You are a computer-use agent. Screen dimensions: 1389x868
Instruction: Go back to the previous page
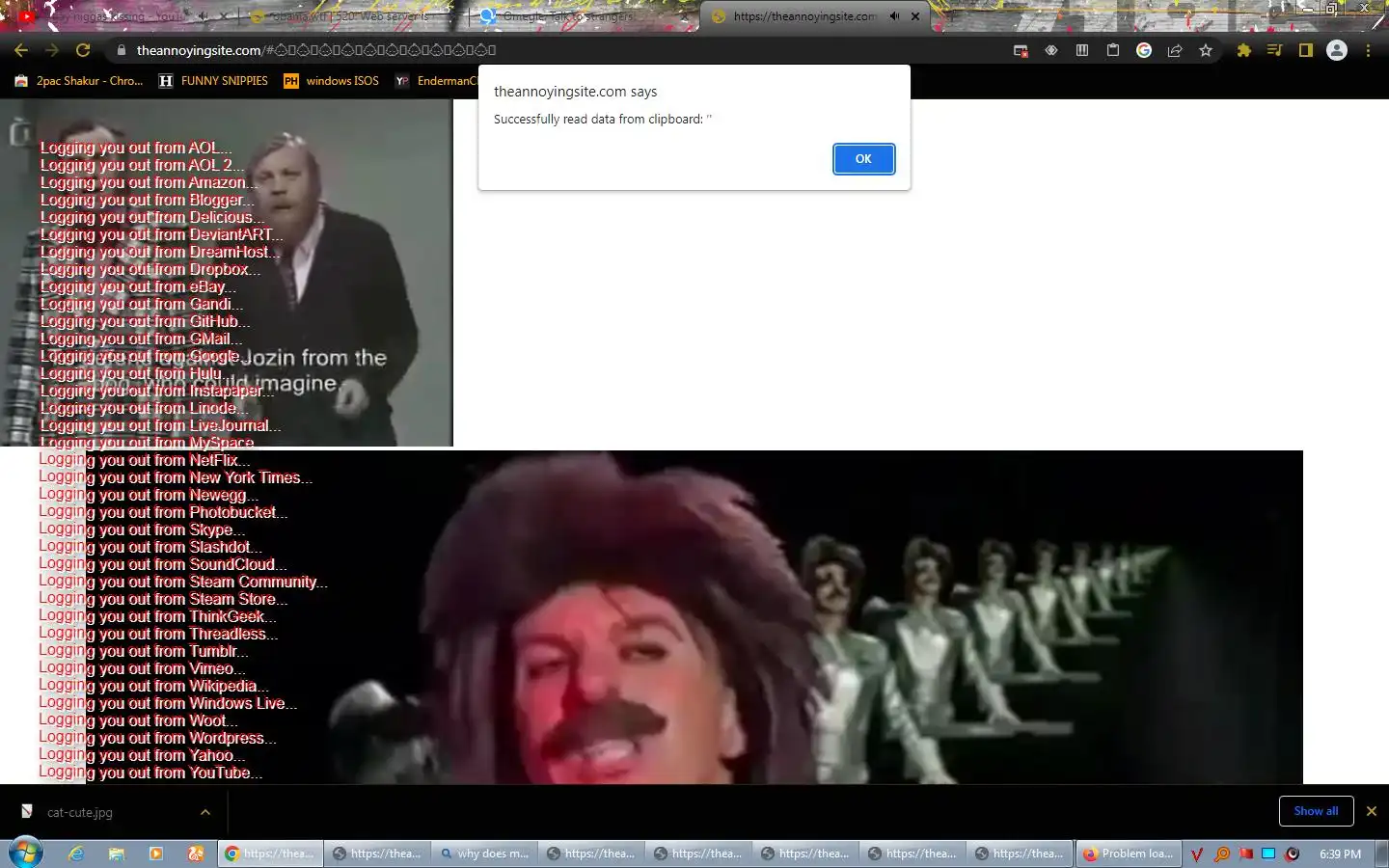point(21,50)
